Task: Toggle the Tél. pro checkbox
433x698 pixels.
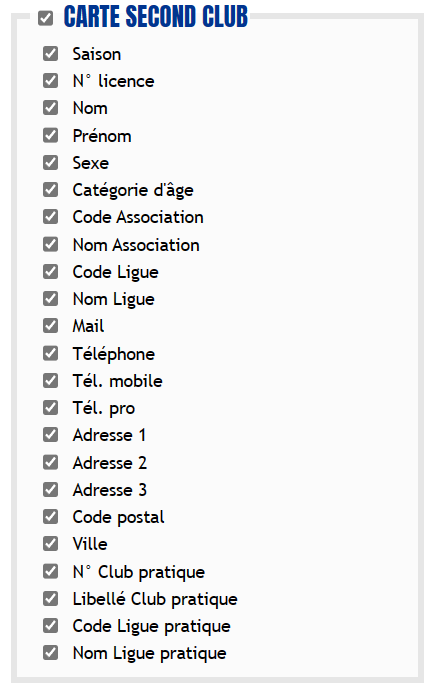Action: (x=51, y=408)
